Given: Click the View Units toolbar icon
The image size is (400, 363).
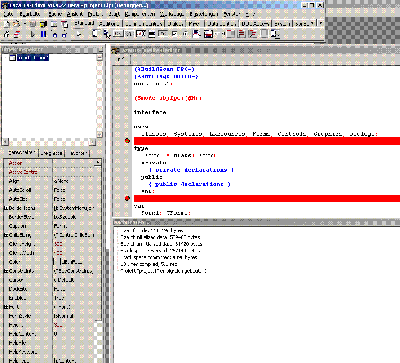Looking at the screenshot, I should [7, 34].
